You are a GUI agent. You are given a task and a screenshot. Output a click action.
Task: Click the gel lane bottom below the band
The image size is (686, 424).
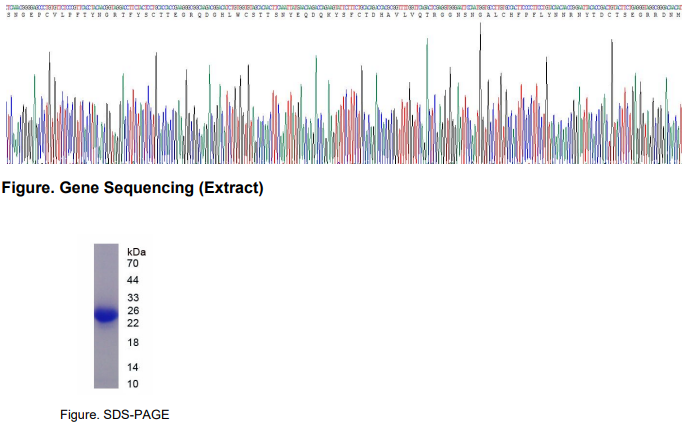tap(106, 370)
